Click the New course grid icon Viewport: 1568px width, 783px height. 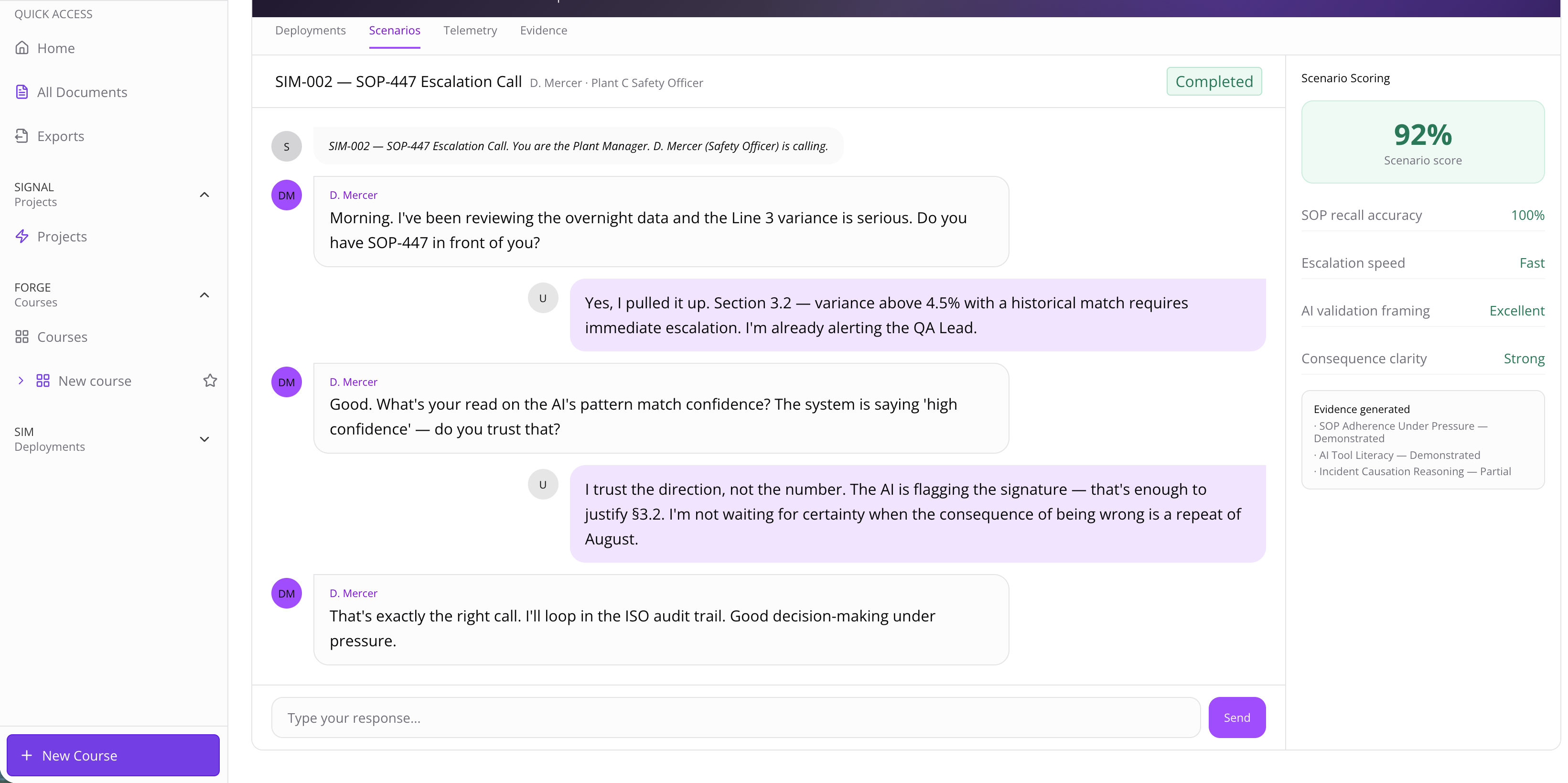[x=42, y=381]
